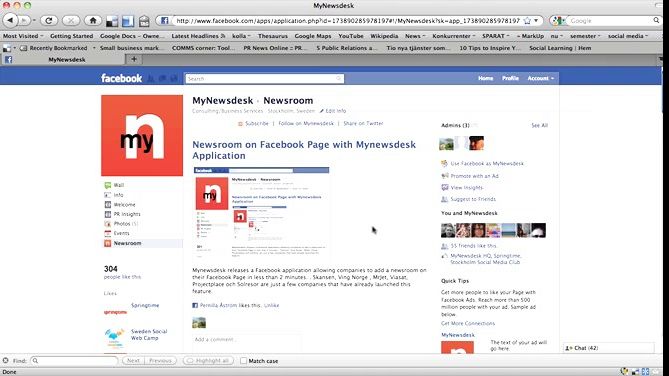This screenshot has height=376, width=669.
Task: Click the Previous find button
Action: pos(160,361)
